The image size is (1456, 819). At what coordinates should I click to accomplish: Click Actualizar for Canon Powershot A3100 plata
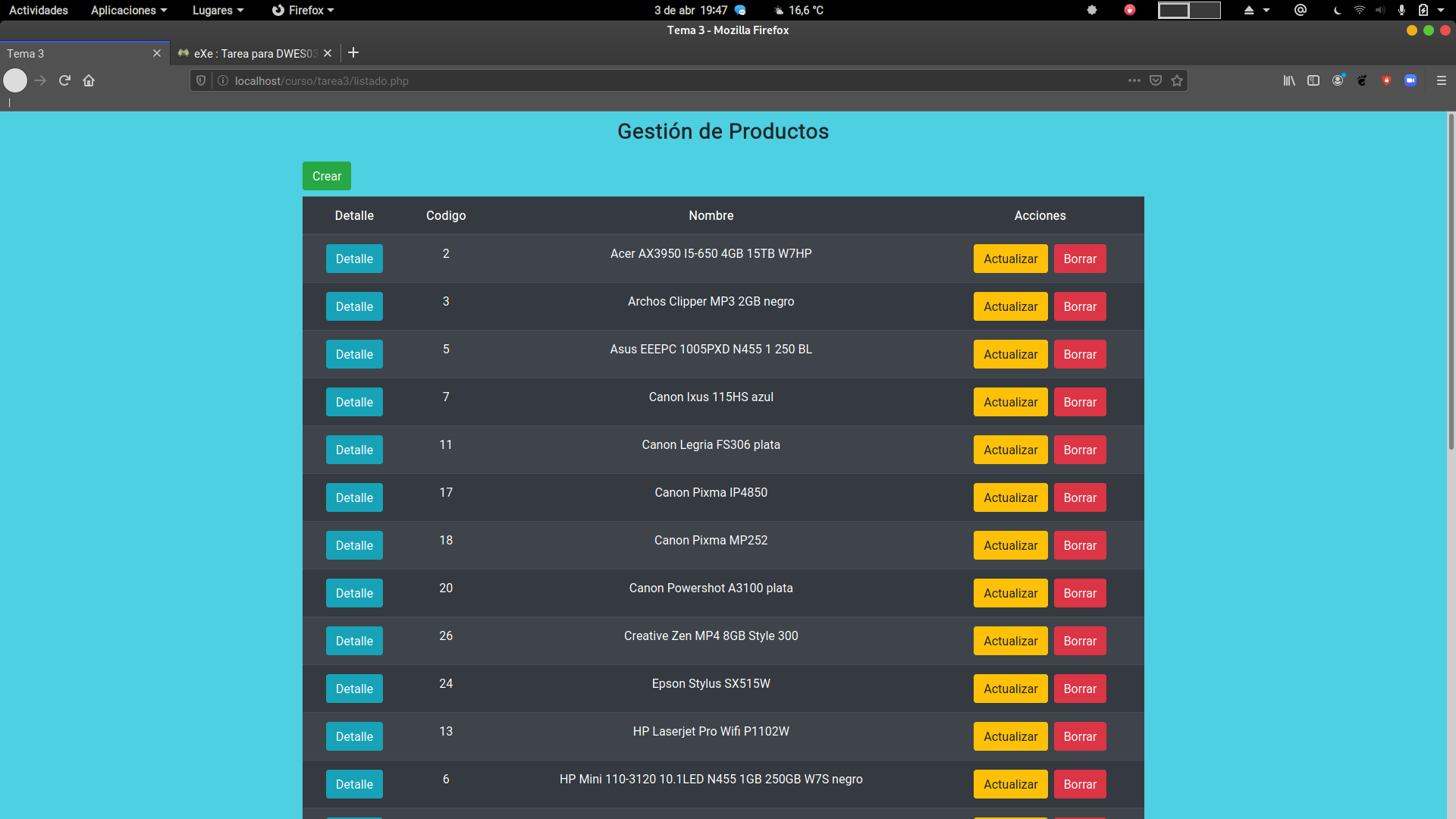click(x=1010, y=593)
